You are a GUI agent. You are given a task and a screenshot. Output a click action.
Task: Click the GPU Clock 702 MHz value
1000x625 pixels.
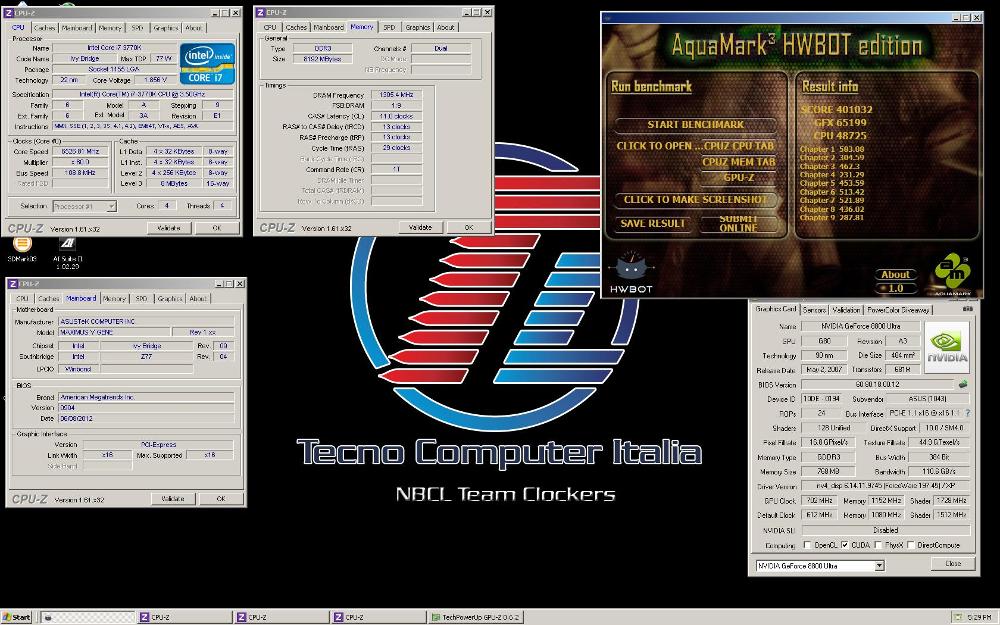pyautogui.click(x=820, y=501)
